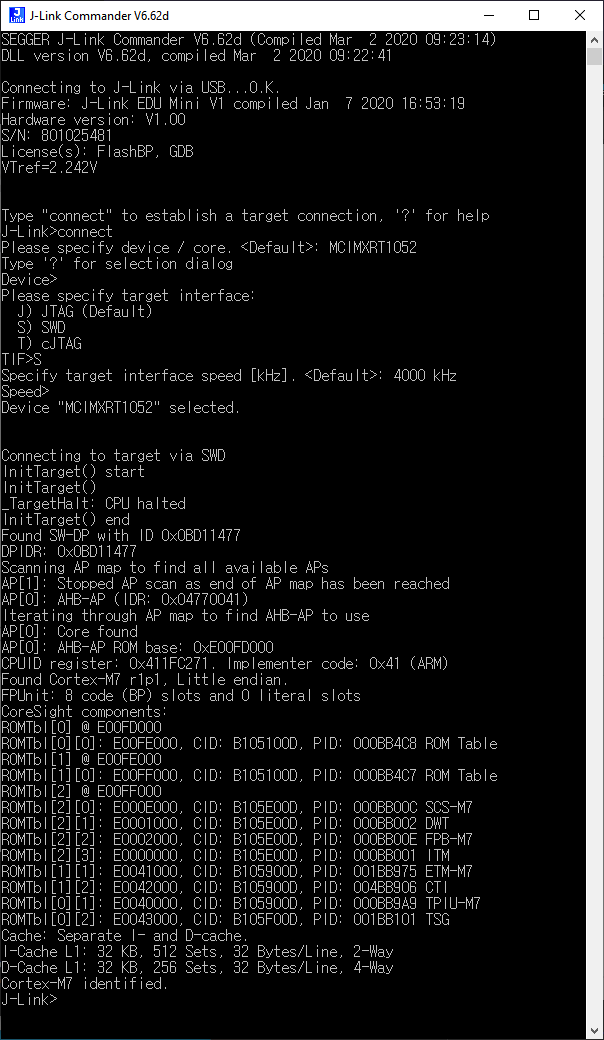Click the scrollbar down arrow

pos(595,1031)
